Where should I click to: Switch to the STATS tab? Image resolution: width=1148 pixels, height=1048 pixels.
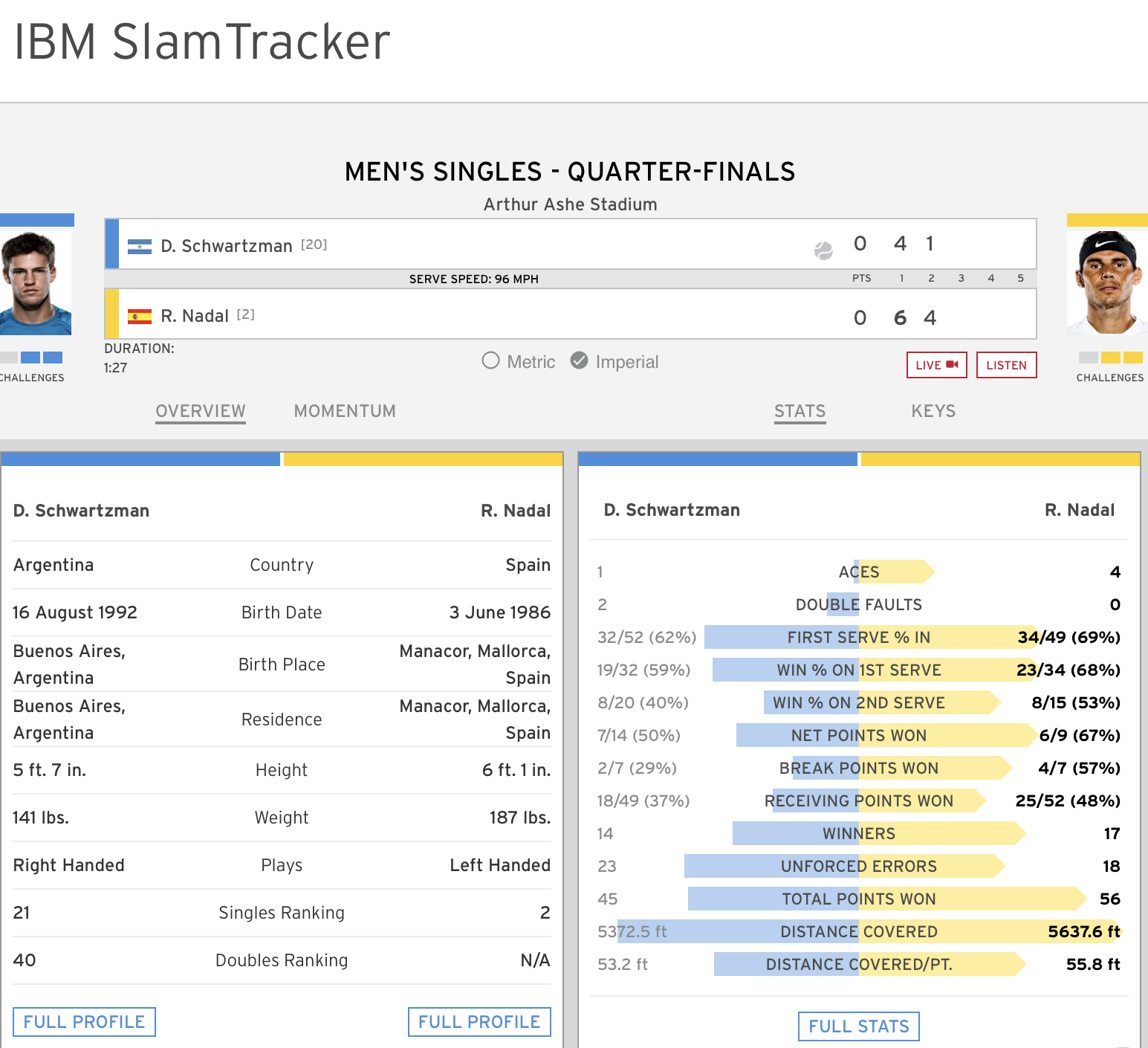click(800, 412)
